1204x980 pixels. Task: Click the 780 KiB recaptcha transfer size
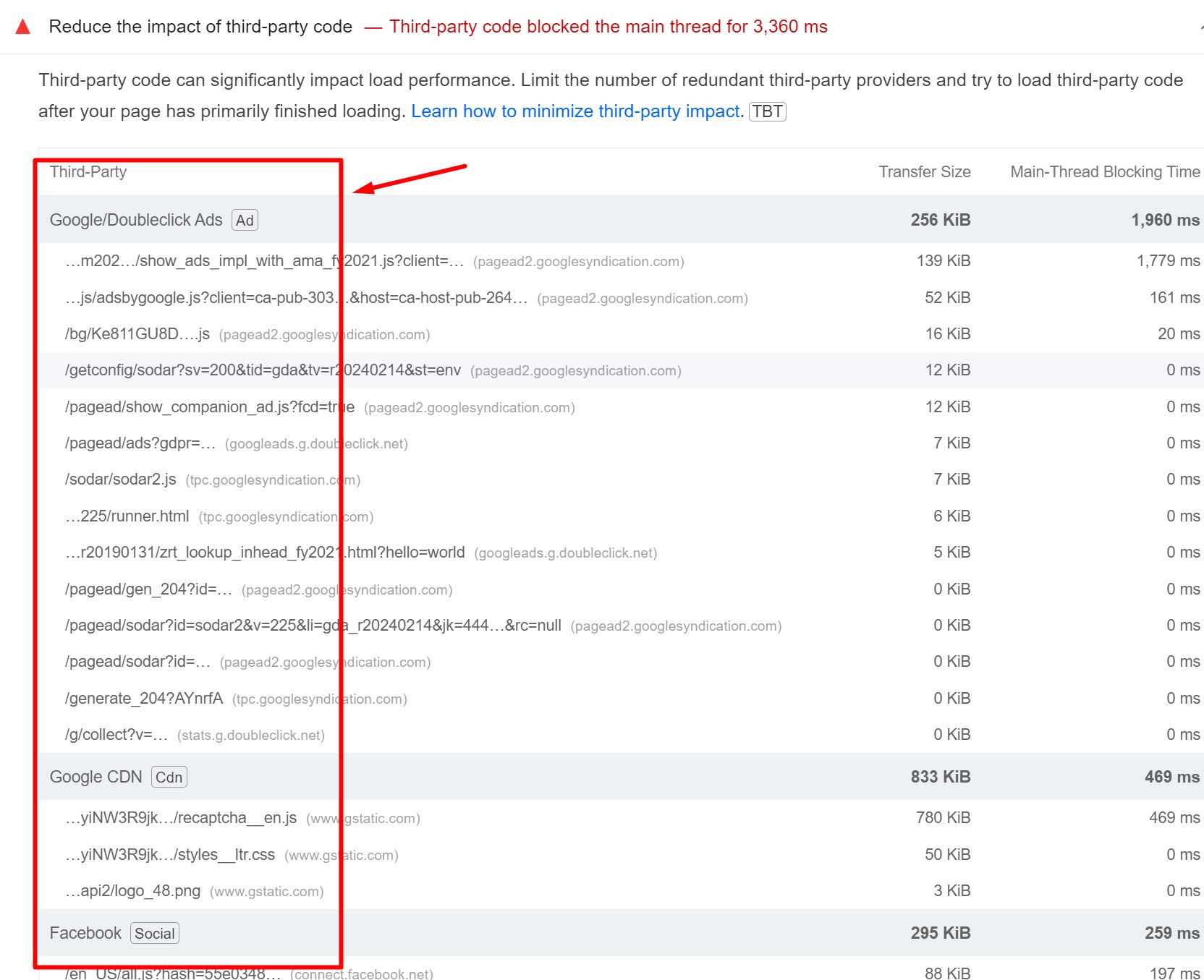944,818
